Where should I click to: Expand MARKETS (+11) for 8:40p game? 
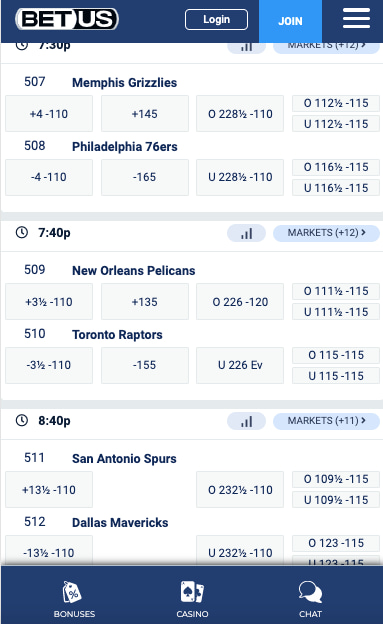coord(326,421)
